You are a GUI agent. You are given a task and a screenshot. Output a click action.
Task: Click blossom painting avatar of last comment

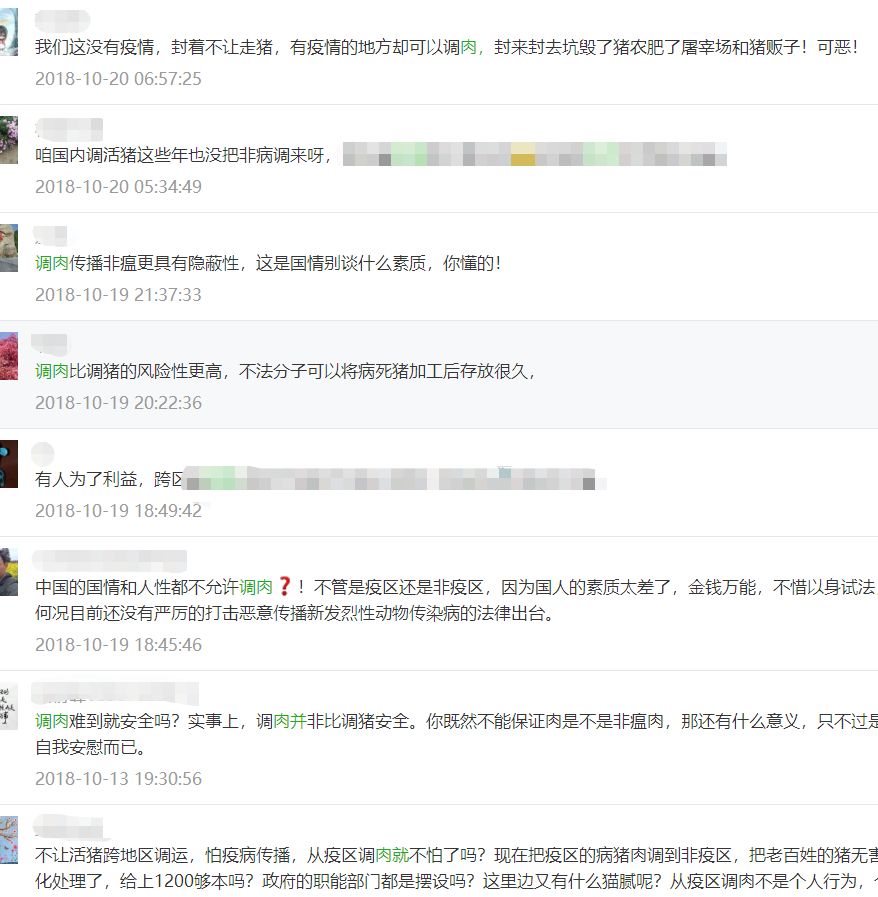coord(9,840)
